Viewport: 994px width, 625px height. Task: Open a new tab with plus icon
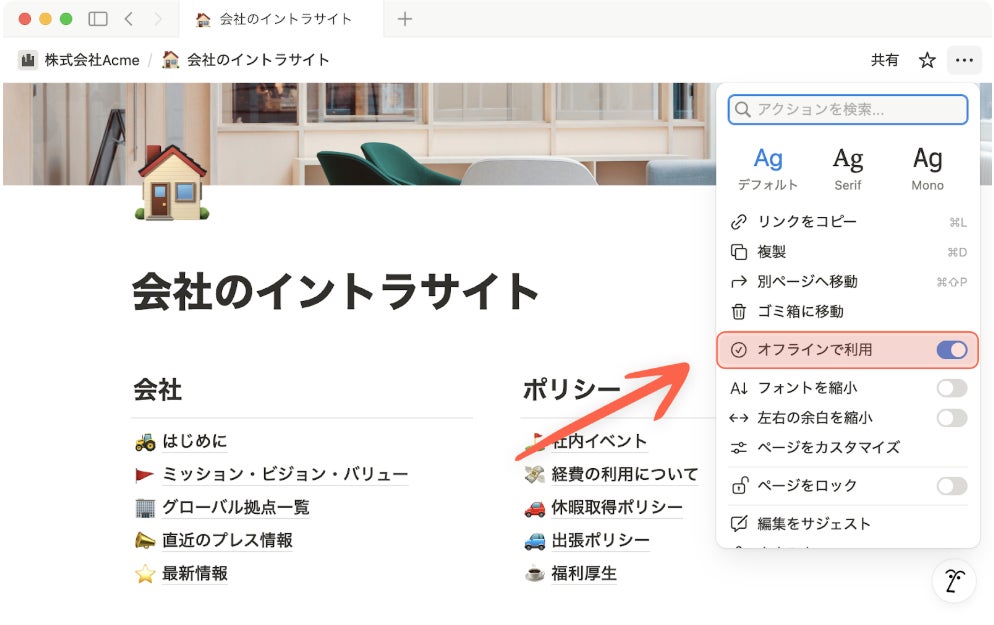point(404,19)
